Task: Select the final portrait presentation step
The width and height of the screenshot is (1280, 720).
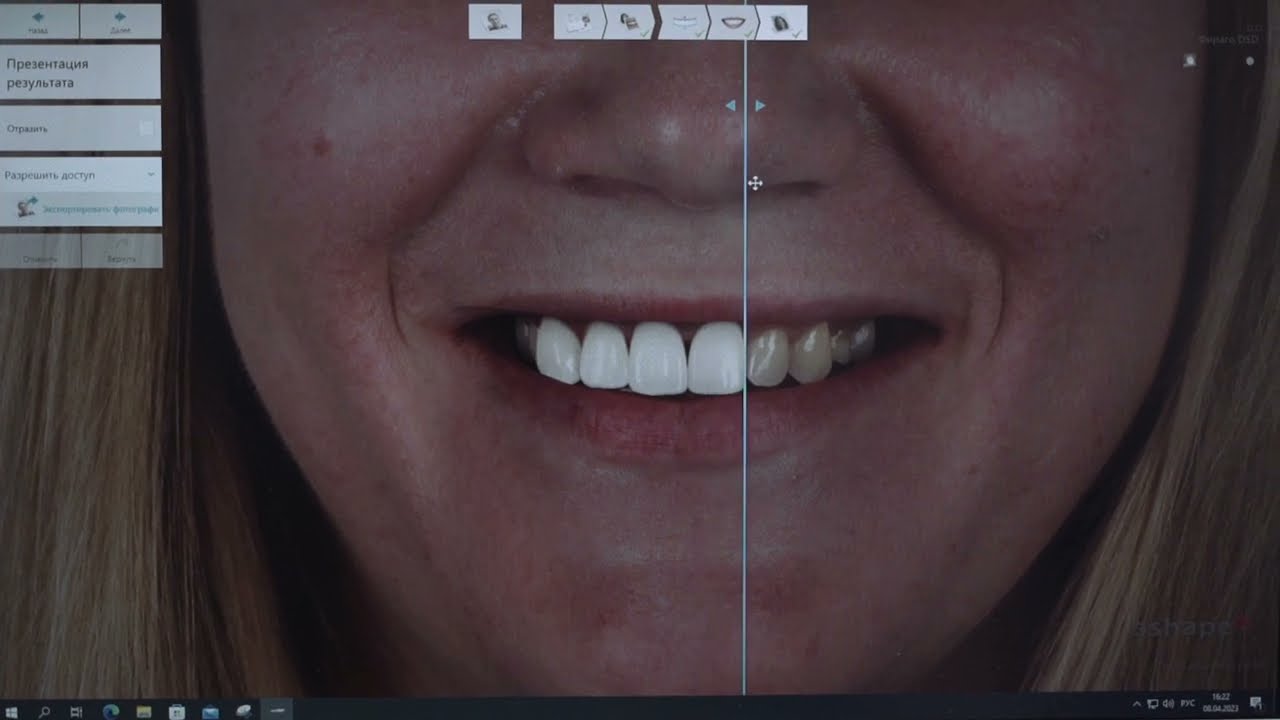Action: pos(783,22)
